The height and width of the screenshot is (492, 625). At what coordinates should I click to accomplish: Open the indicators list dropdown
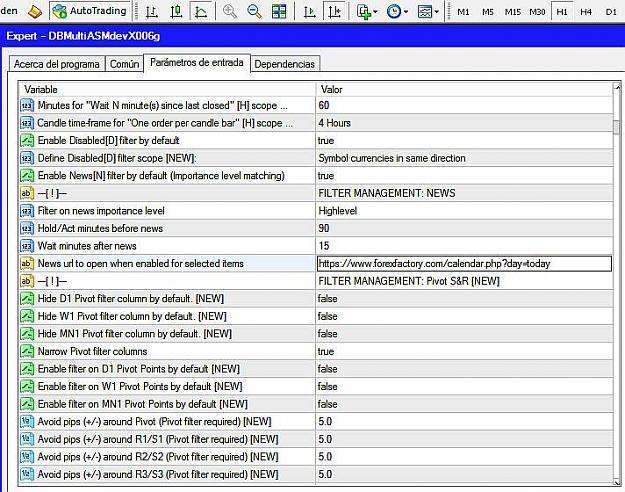click(x=367, y=12)
